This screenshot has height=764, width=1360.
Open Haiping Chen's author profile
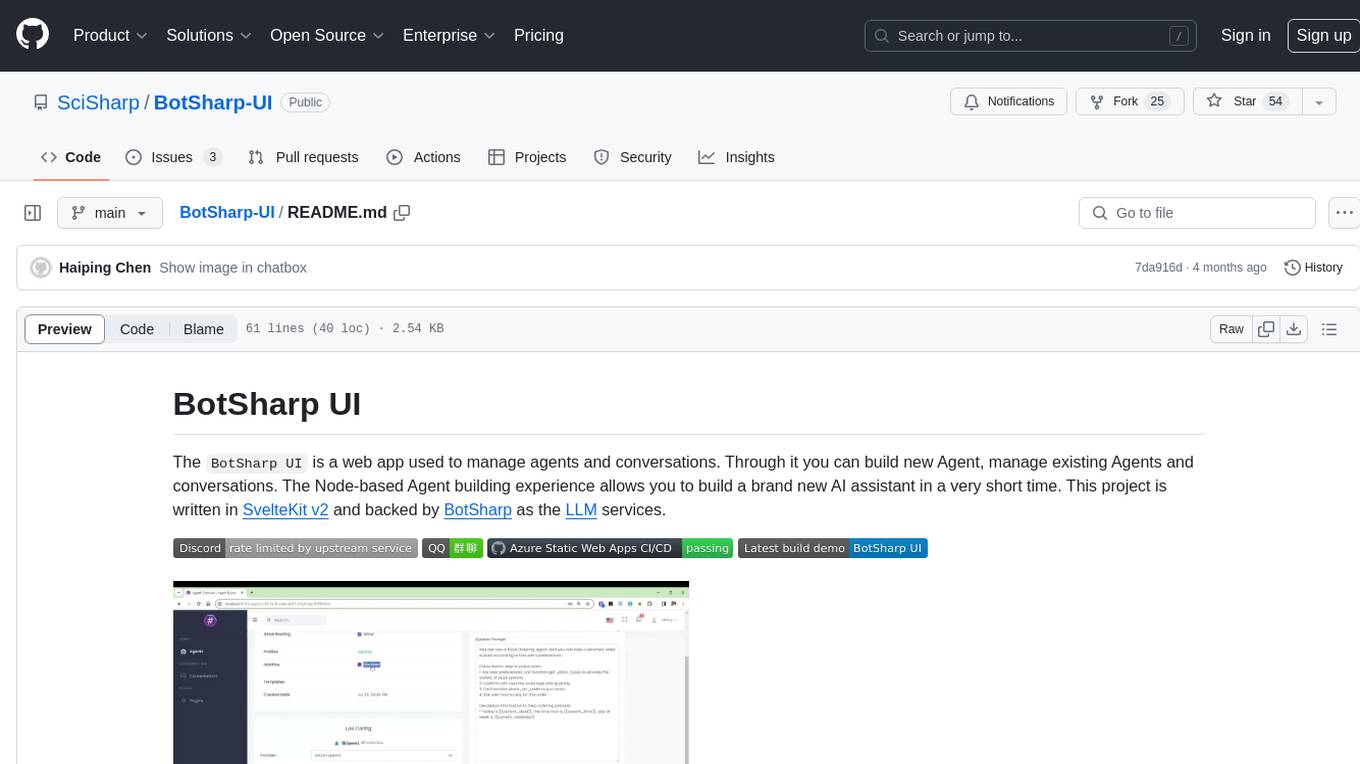point(105,267)
